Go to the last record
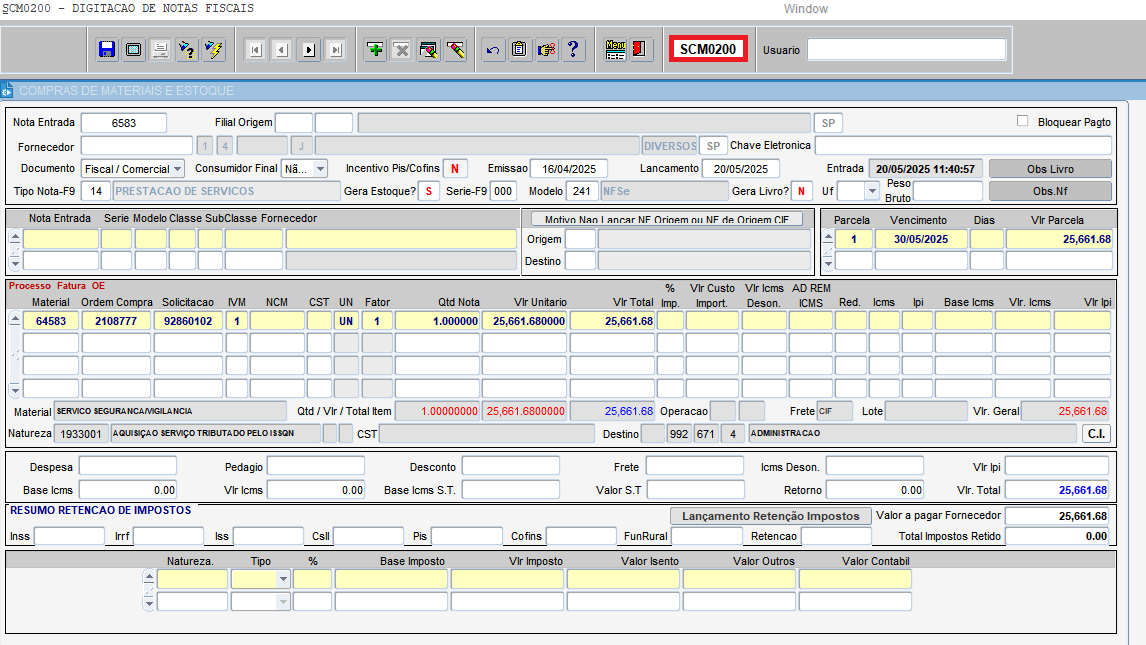 336,50
